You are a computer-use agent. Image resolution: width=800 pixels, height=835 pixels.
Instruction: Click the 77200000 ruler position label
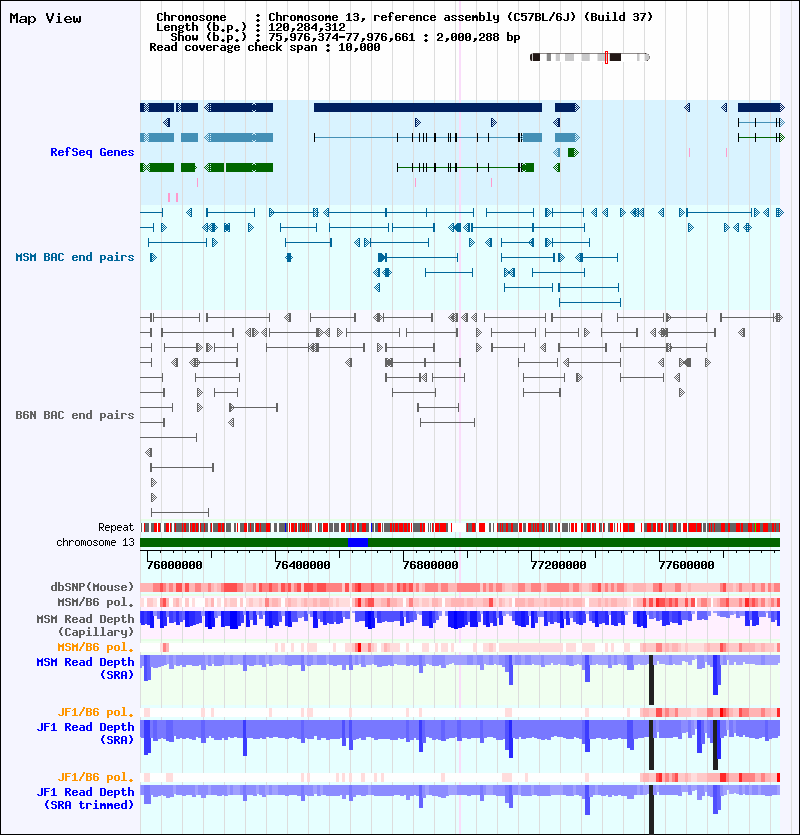[x=558, y=565]
